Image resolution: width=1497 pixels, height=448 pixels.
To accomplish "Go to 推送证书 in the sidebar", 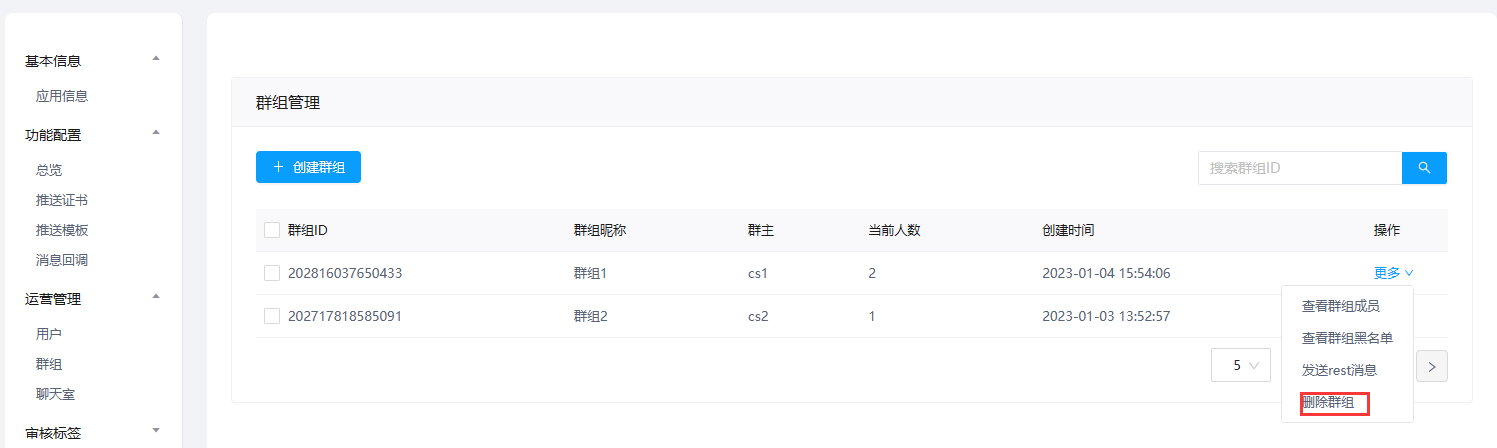I will 62,200.
